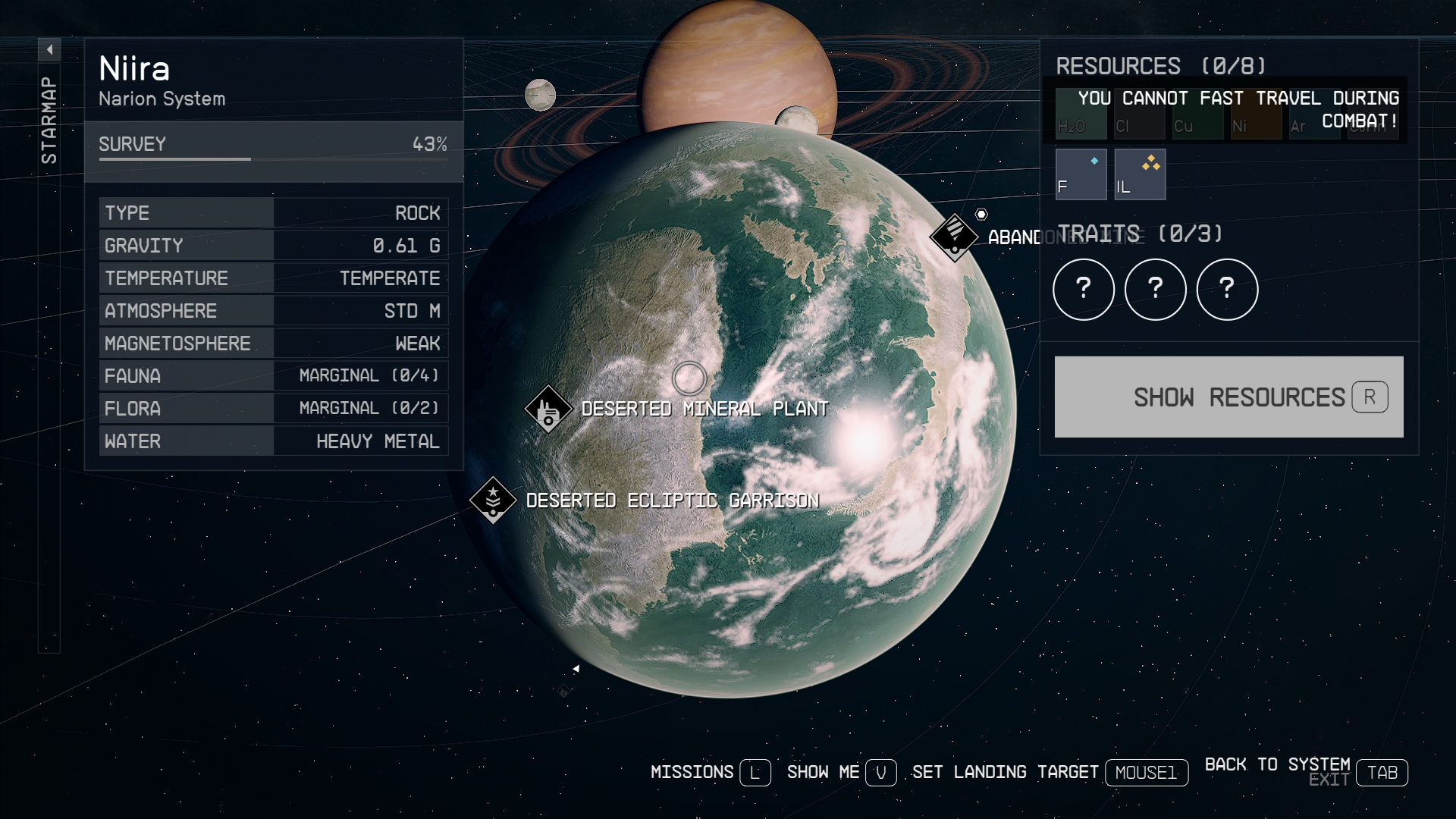
Task: Click the Temperature TEMPERATE row
Action: (x=273, y=278)
